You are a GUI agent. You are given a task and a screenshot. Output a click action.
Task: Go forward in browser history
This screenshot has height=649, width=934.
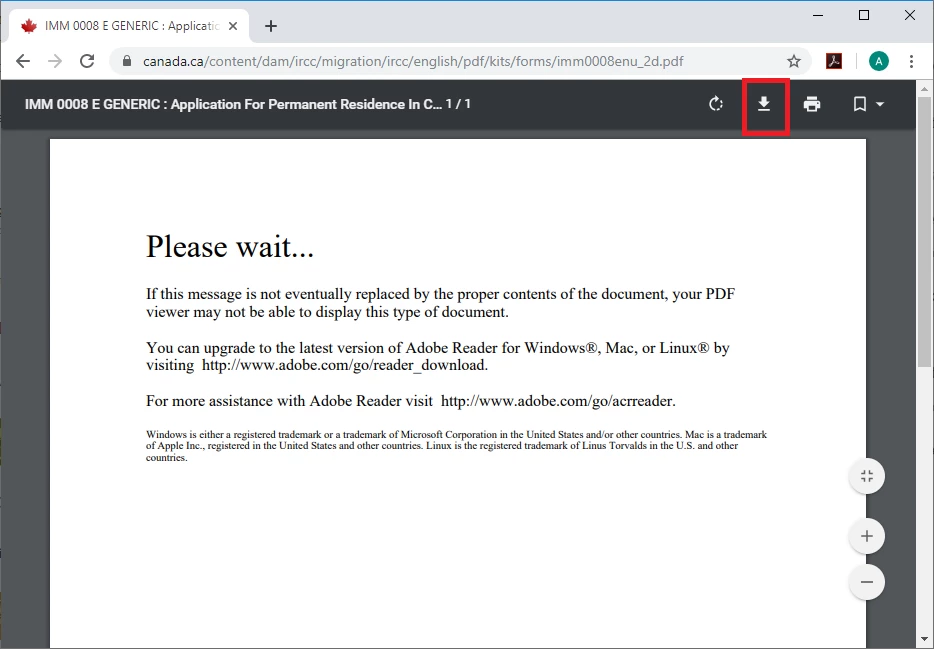tap(55, 61)
